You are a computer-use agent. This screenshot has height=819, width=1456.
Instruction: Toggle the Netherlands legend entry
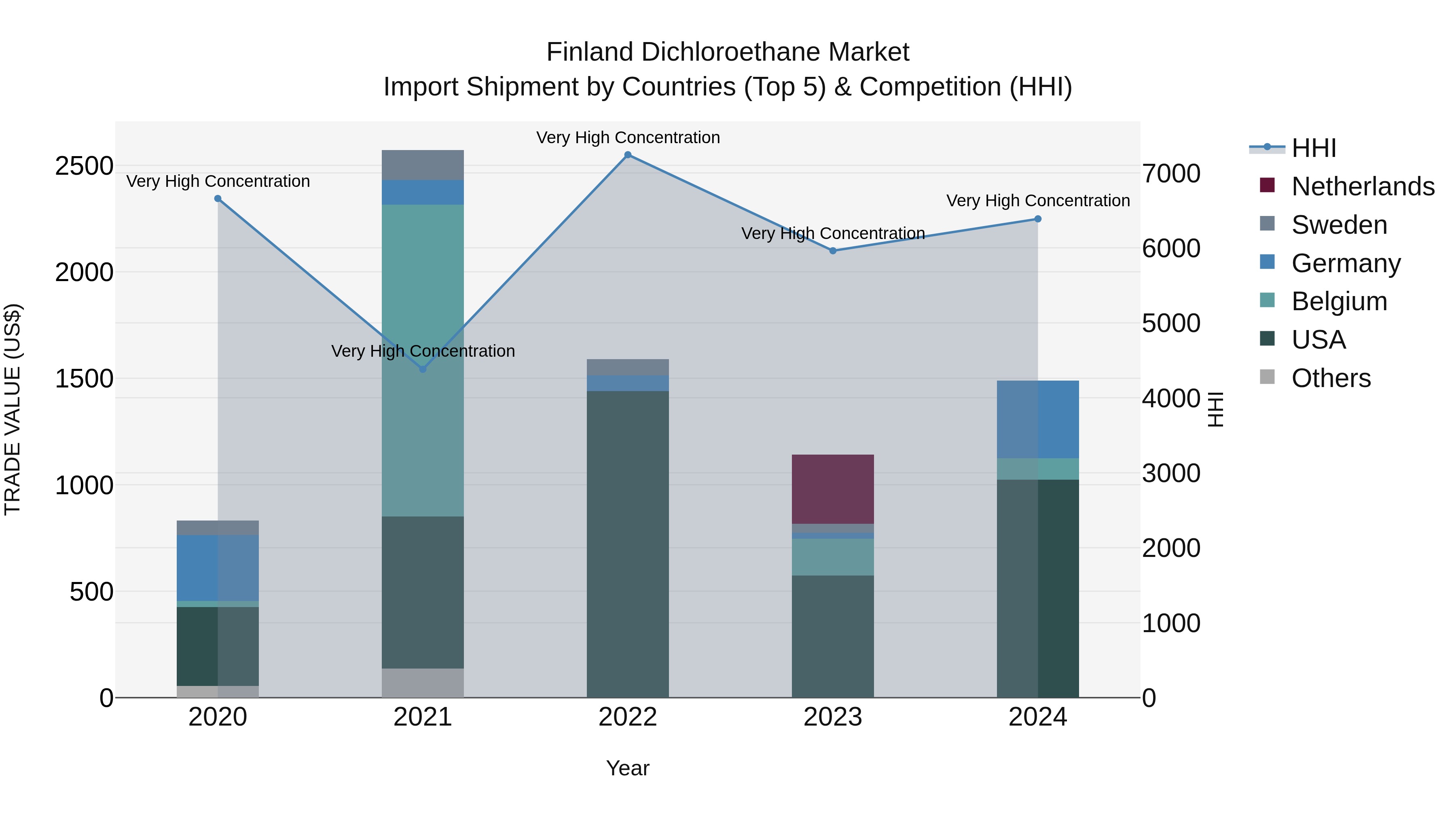[1347, 186]
